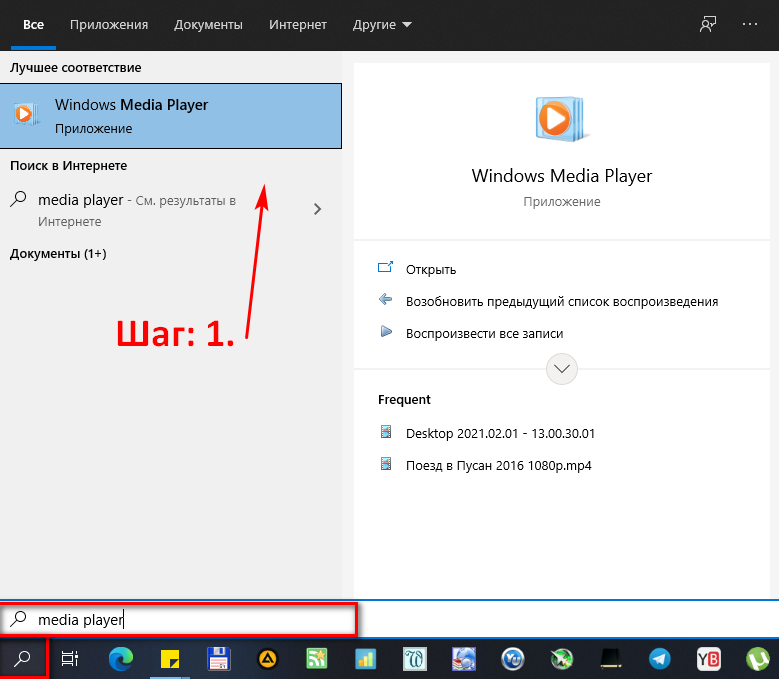779x679 pixels.
Task: Open the feedback icon in search header
Action: point(707,24)
